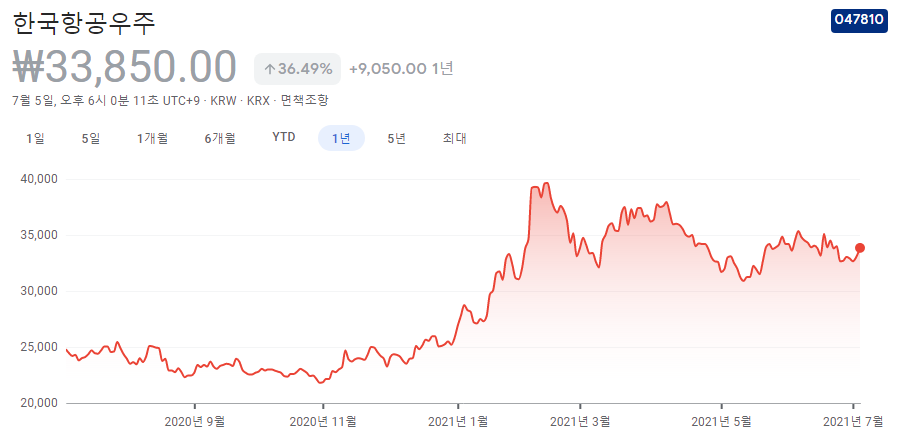The height and width of the screenshot is (444, 897).
Task: Switch chart to 5일 range
Action: coord(90,138)
